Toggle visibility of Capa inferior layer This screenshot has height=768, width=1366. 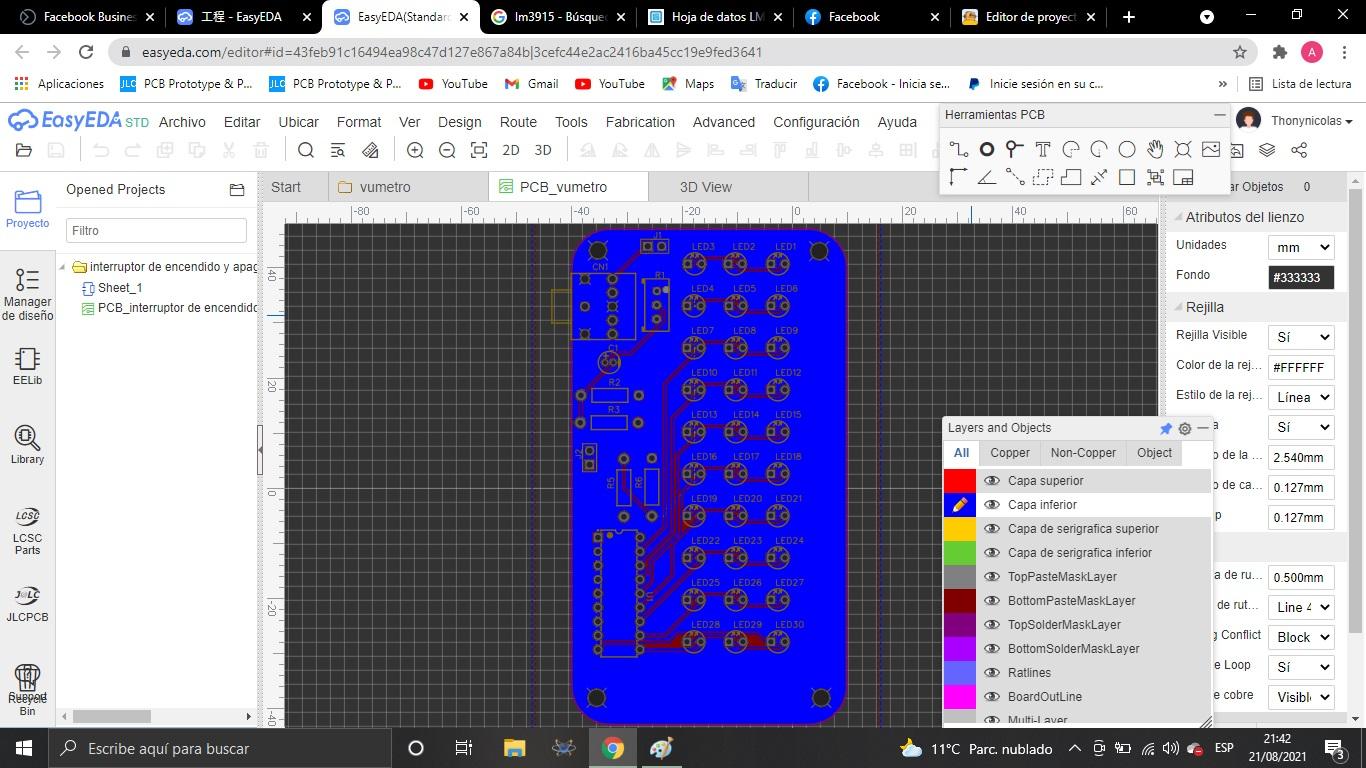pos(992,505)
